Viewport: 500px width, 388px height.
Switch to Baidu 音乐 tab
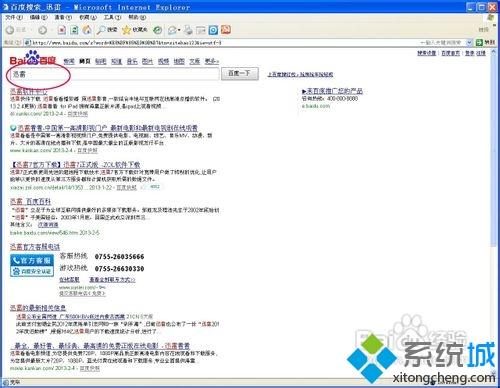tap(132, 61)
